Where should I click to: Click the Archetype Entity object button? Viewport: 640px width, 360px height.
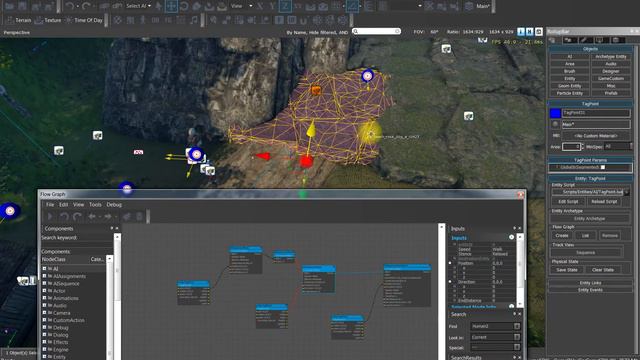point(611,57)
